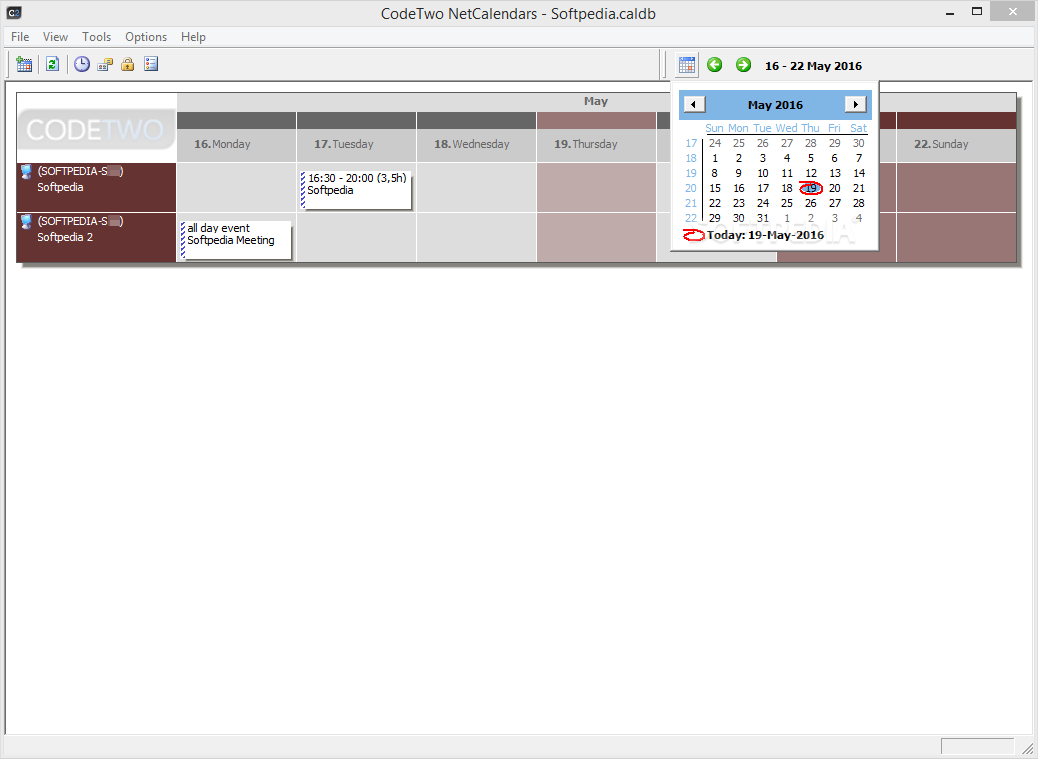Open the Tools menu
Viewport: 1038px width, 759px height.
(97, 37)
